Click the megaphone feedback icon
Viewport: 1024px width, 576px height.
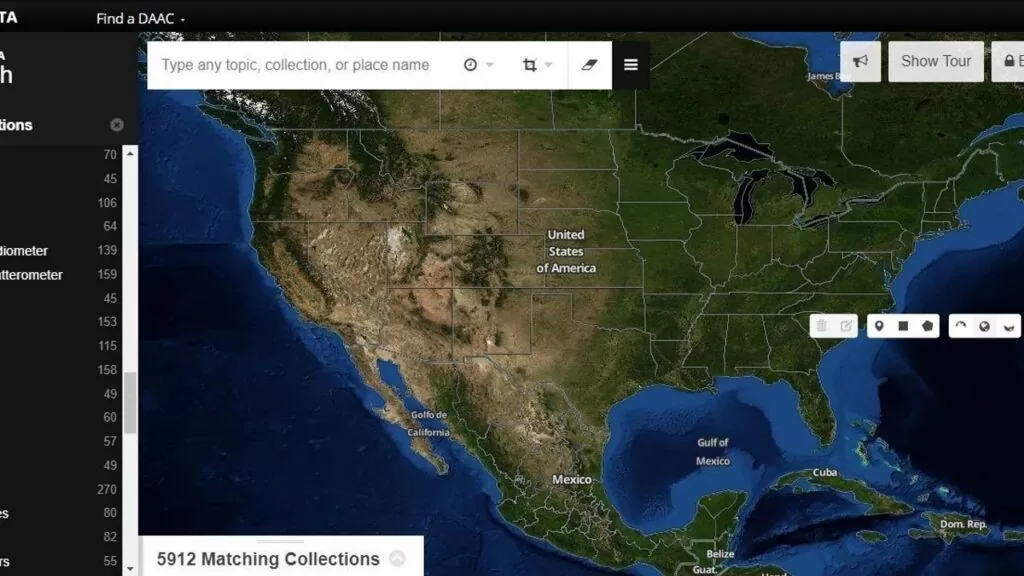860,61
